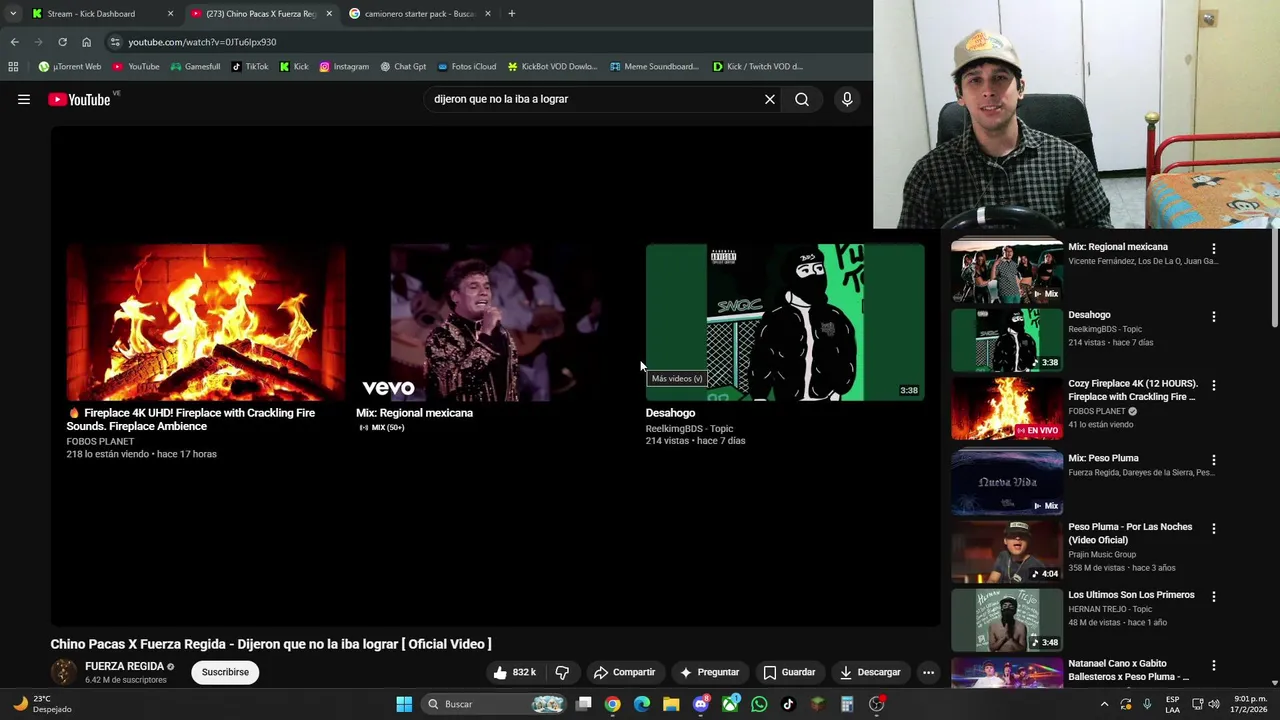
Task: Switch to camionero starter pack Google tab
Action: pyautogui.click(x=420, y=14)
